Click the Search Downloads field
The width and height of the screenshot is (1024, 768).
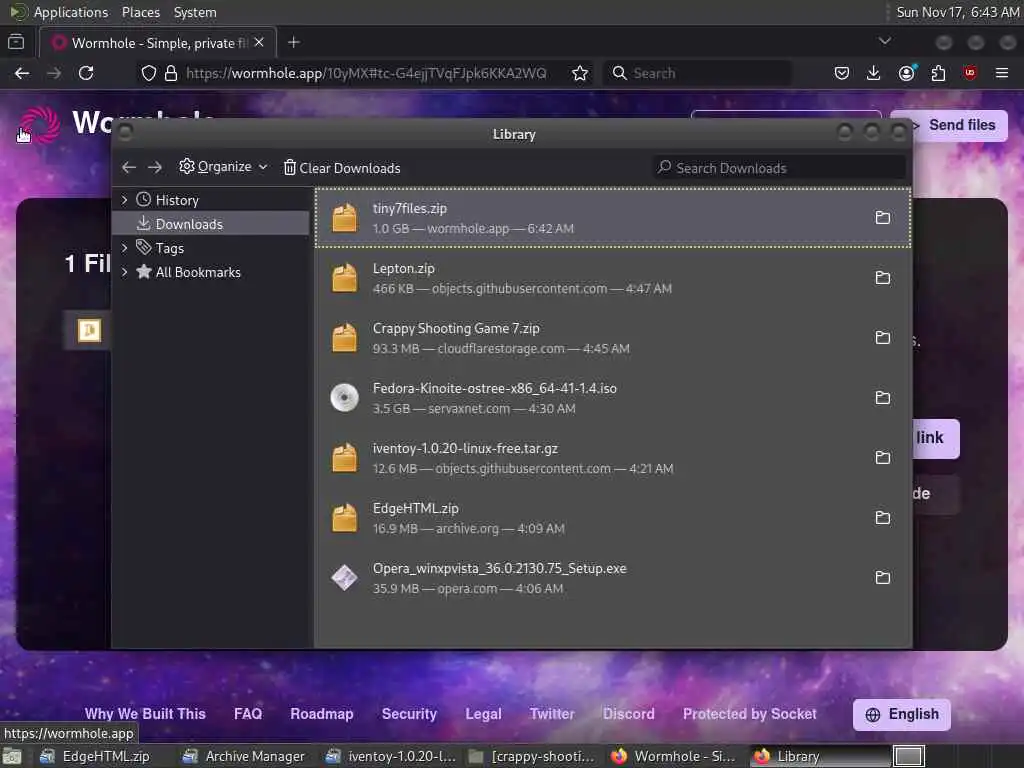click(x=779, y=168)
